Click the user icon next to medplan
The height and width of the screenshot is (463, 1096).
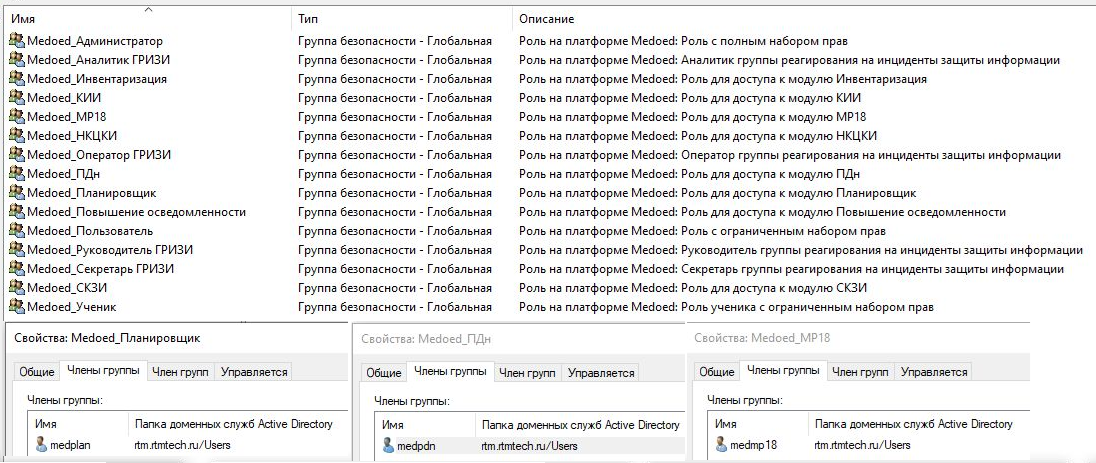point(42,443)
